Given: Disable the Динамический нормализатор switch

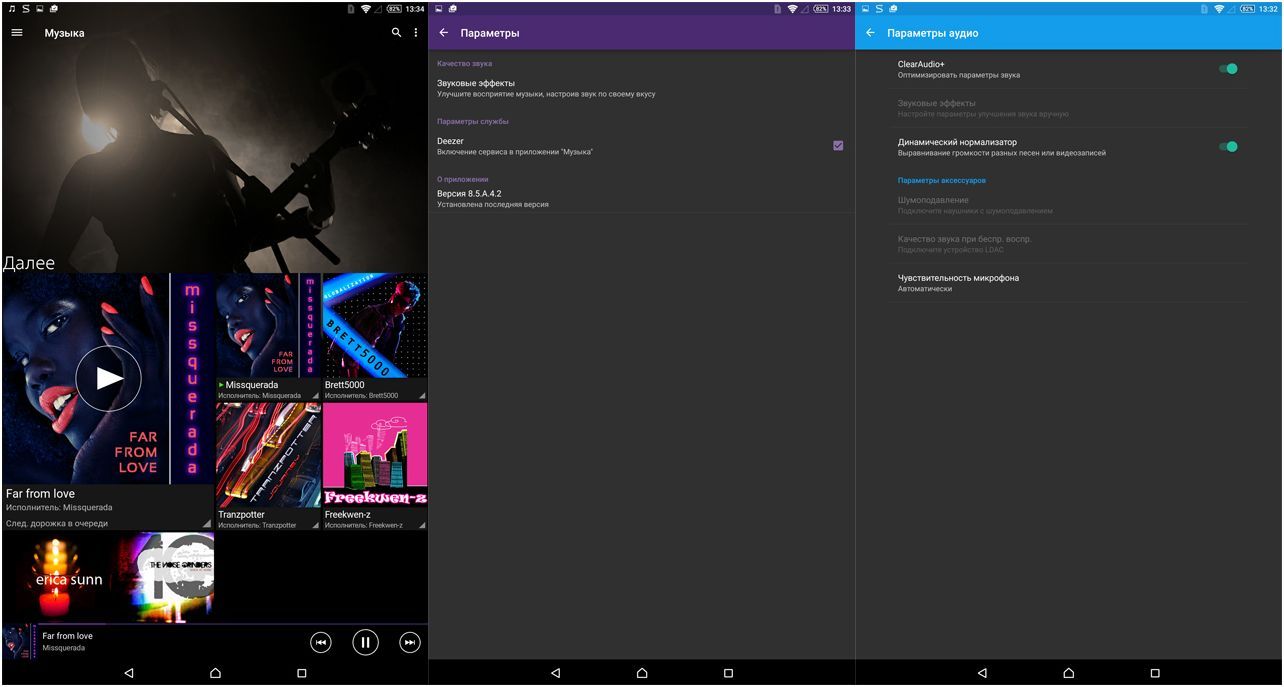Looking at the screenshot, I should pos(1228,147).
